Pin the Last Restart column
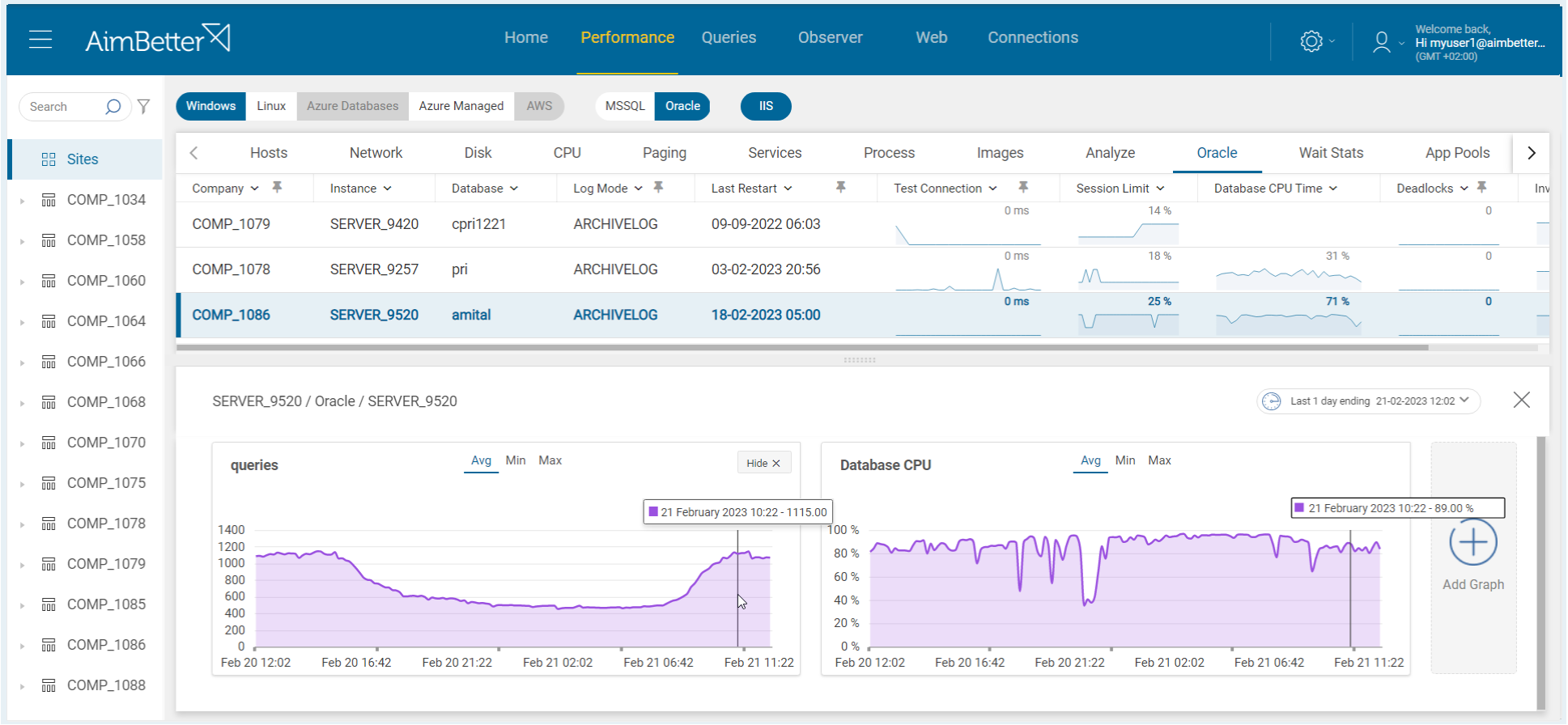1568x725 pixels. 840,187
